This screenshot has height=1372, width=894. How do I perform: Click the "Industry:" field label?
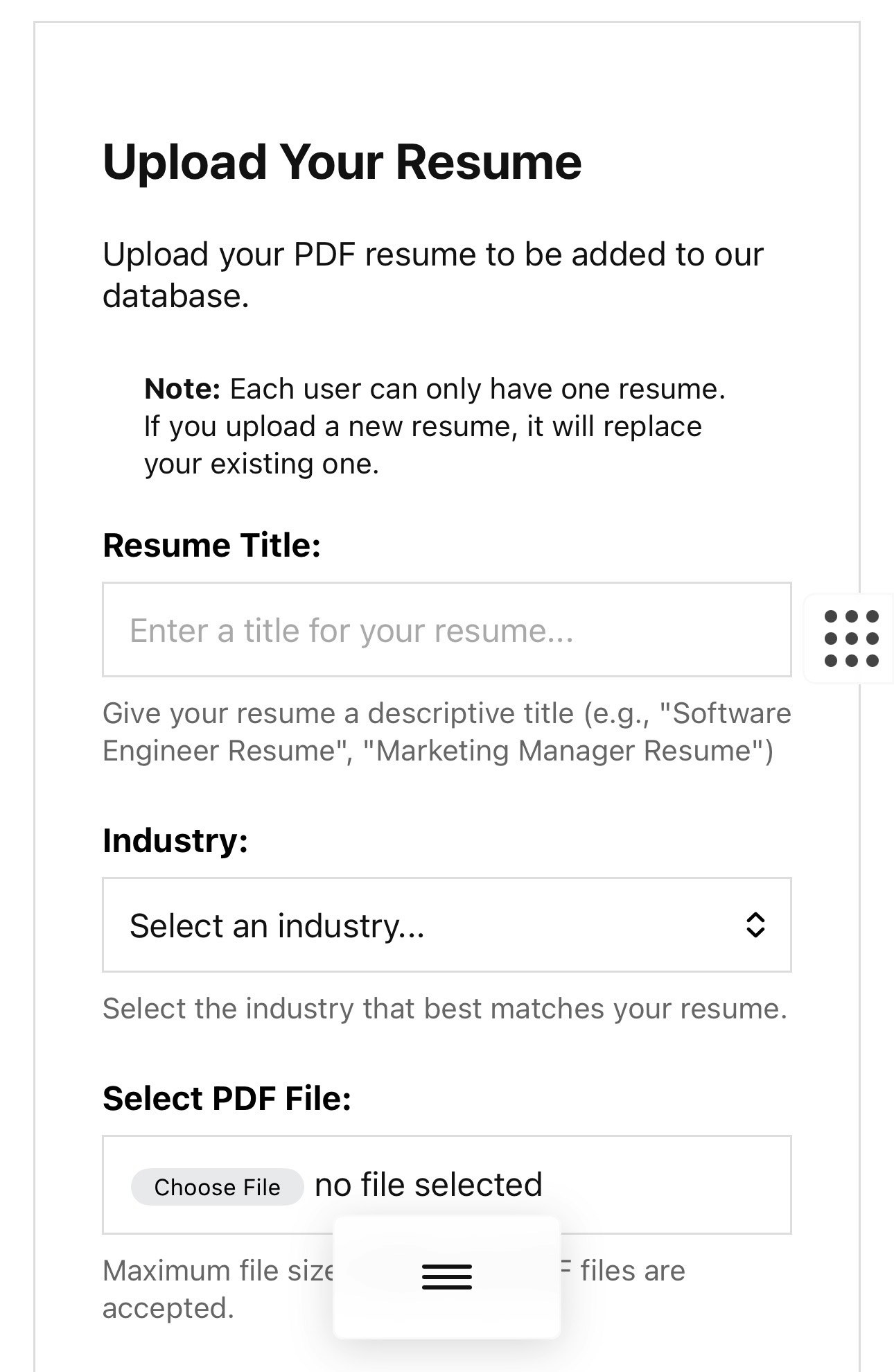(x=175, y=840)
